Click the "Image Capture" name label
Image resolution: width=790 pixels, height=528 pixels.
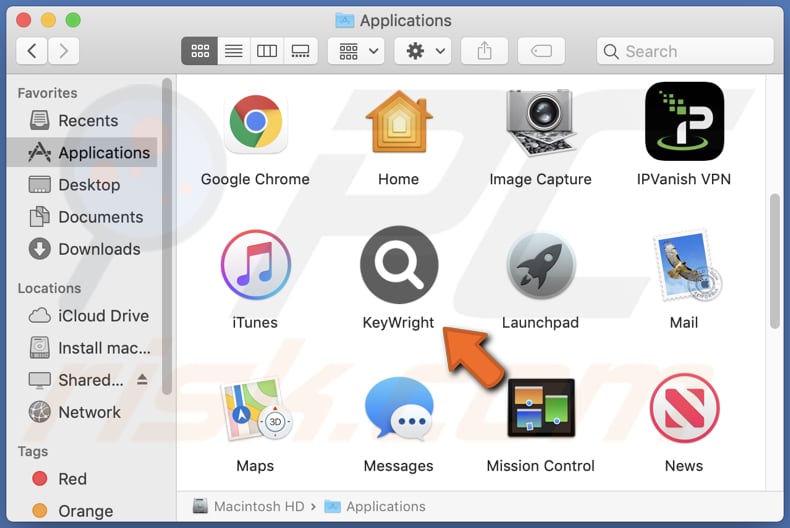coord(541,179)
